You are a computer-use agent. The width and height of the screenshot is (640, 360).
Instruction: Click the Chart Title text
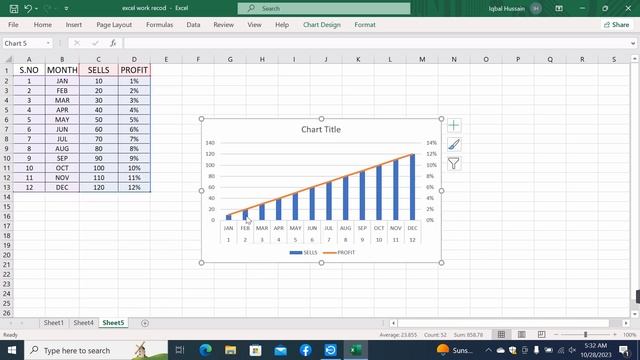(x=321, y=129)
